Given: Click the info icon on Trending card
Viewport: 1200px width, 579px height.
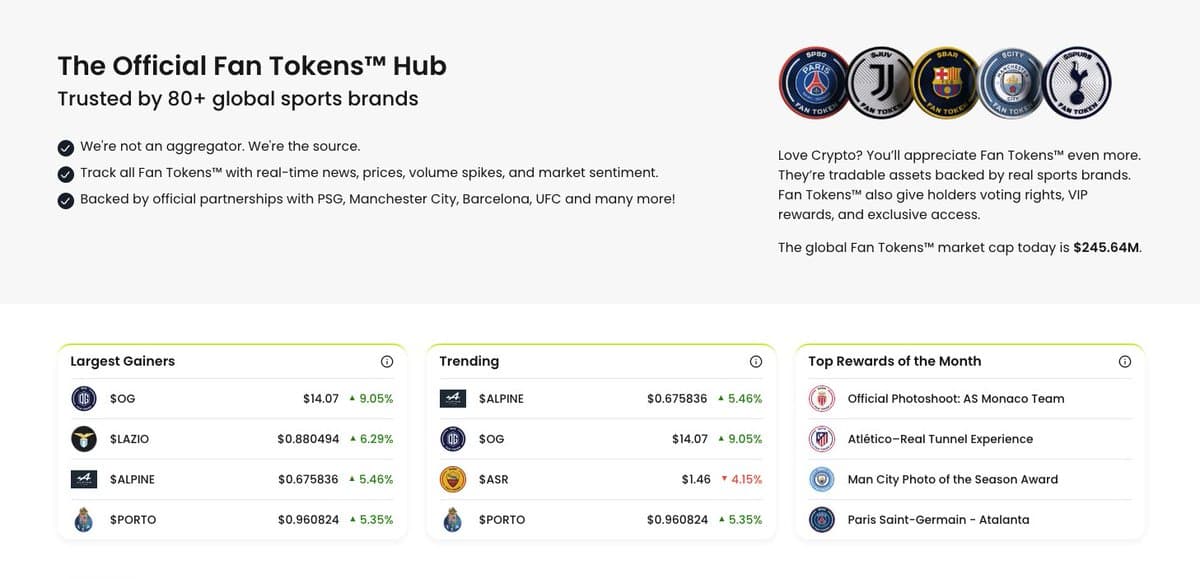Looking at the screenshot, I should point(755,361).
